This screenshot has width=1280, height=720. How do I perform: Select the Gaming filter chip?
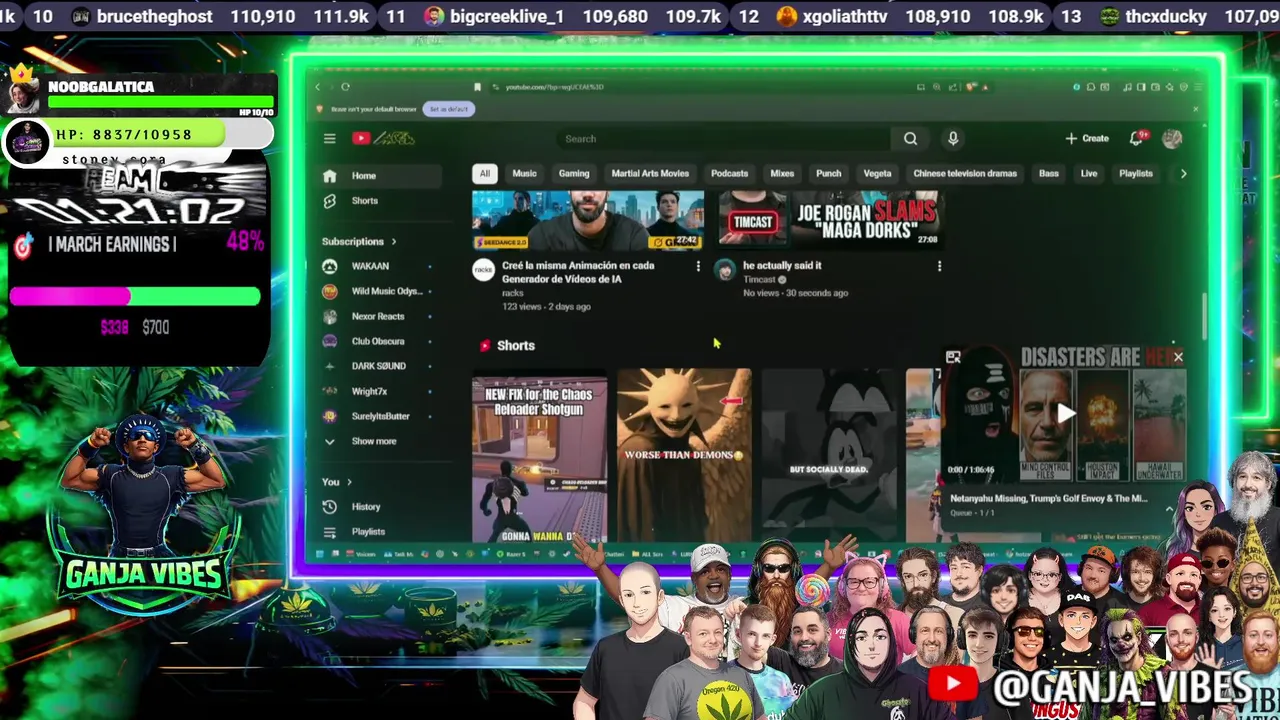[574, 174]
